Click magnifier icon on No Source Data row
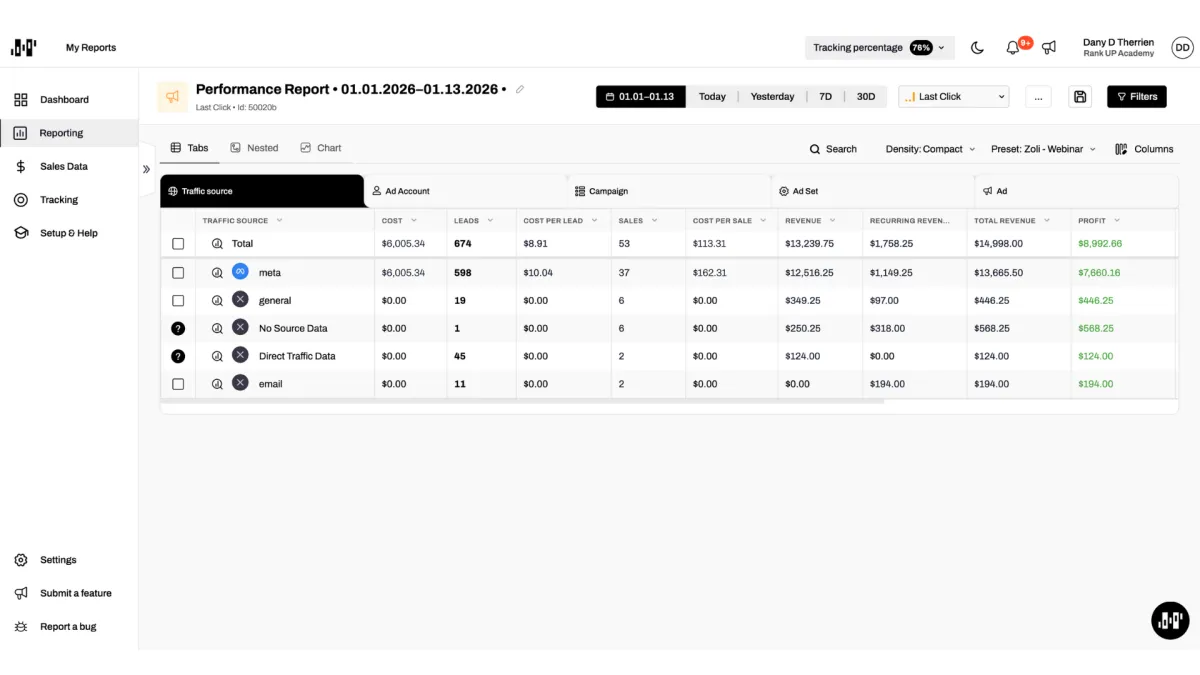Screen dimensions: 1200x675 click(217, 328)
